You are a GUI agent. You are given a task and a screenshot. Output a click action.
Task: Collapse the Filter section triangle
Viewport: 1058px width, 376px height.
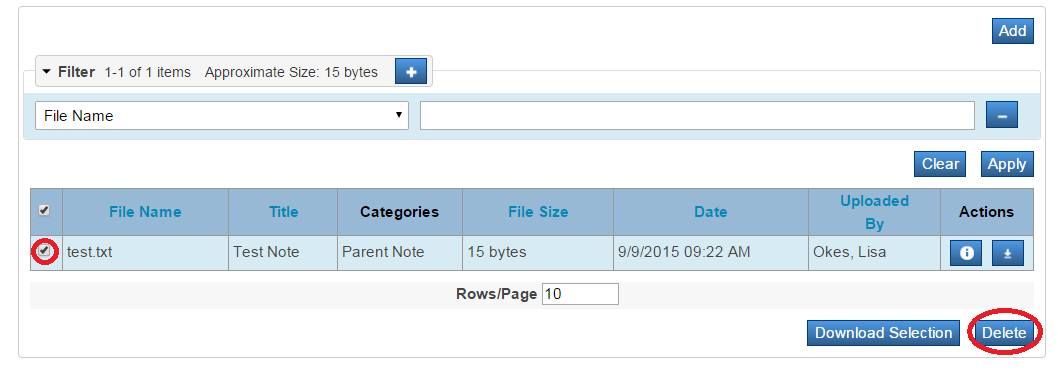[x=47, y=72]
